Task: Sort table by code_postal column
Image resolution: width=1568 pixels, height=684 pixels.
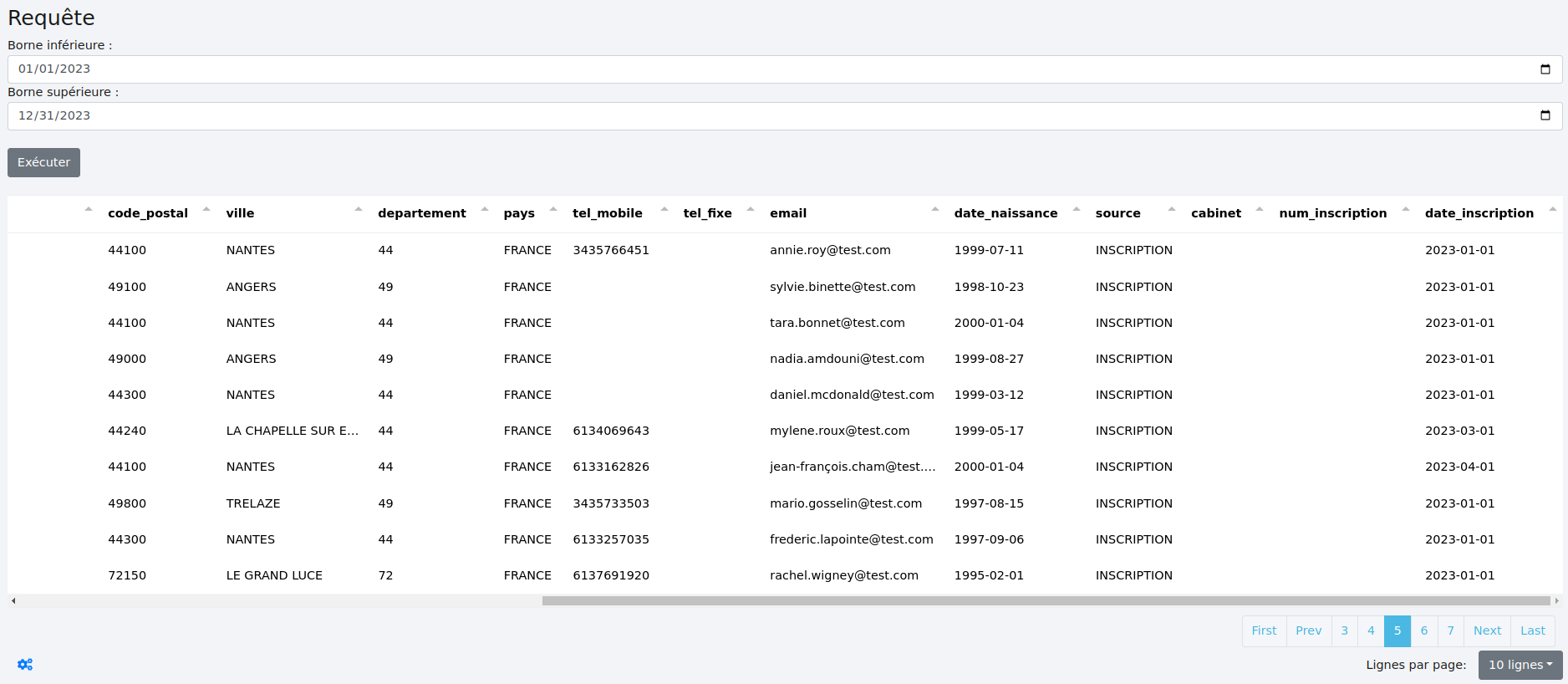Action: 148,214
